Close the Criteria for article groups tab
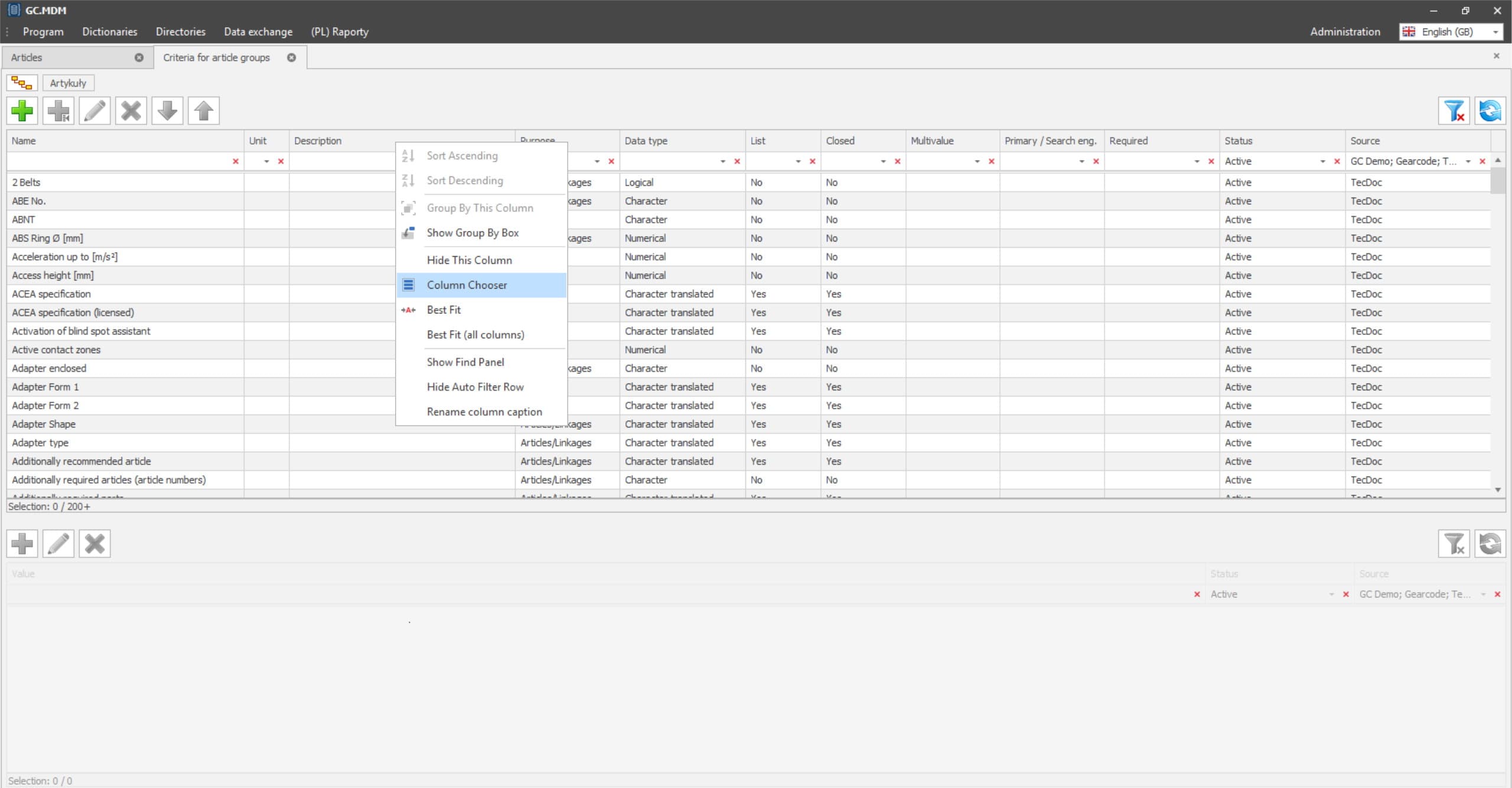The image size is (1512, 788). (x=292, y=57)
